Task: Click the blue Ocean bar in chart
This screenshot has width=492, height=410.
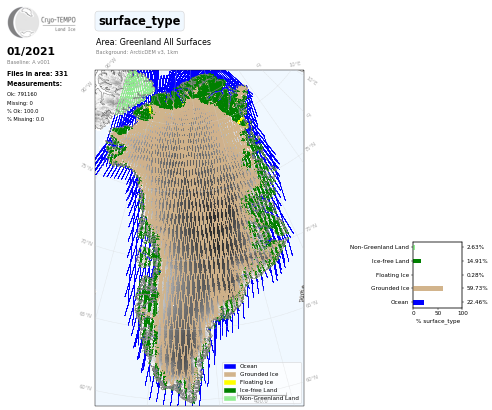Action: pos(419,302)
